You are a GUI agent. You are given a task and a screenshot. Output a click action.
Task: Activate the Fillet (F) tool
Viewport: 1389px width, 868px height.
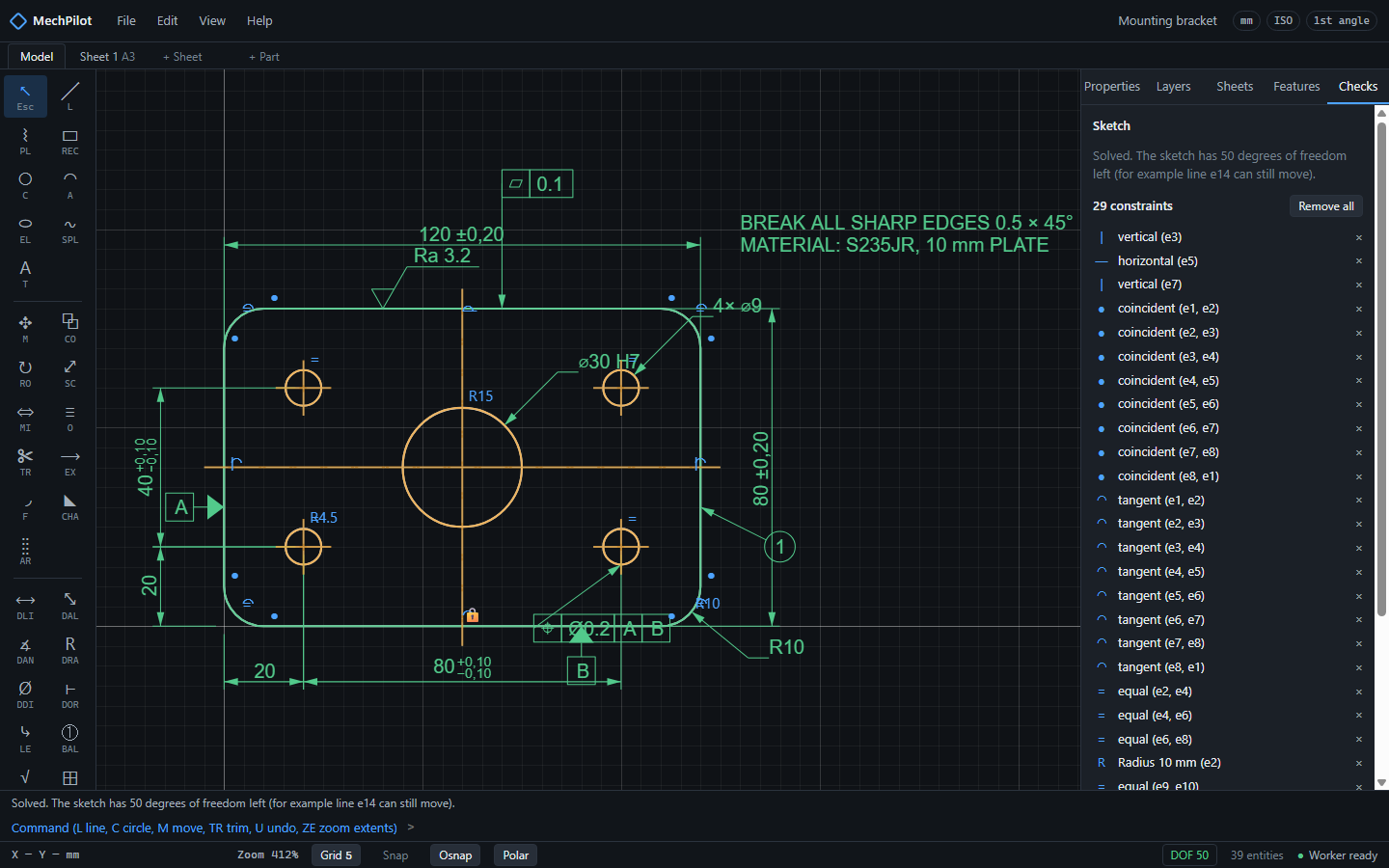coord(25,506)
